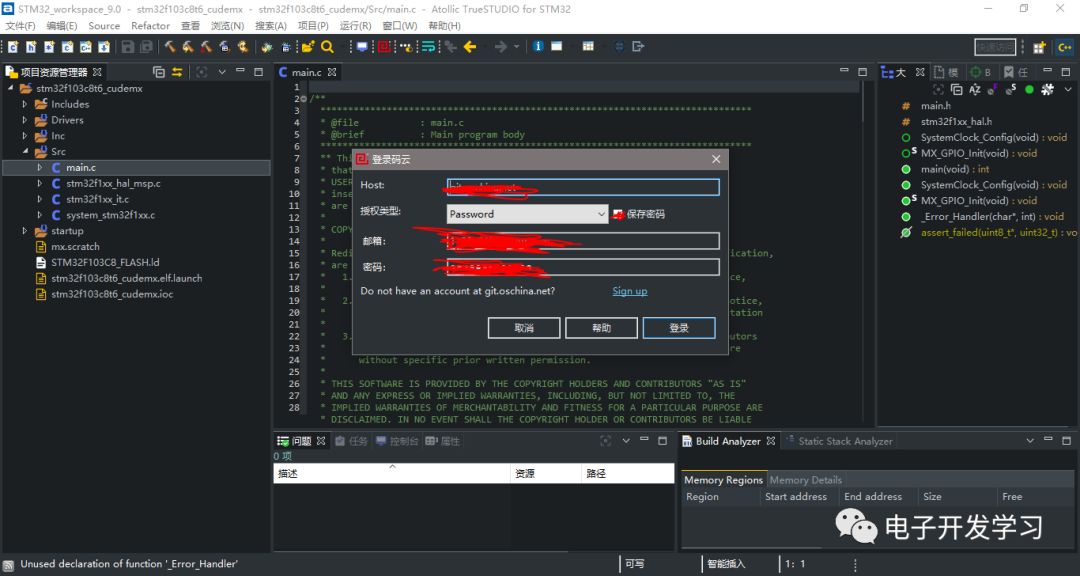This screenshot has height=576, width=1080.
Task: Collapse the Src folder
Action: (25, 152)
